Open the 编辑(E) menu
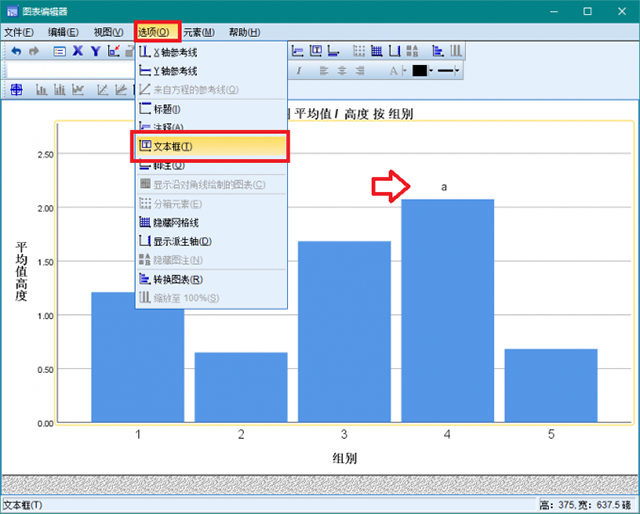Image resolution: width=640 pixels, height=514 pixels. point(63,32)
